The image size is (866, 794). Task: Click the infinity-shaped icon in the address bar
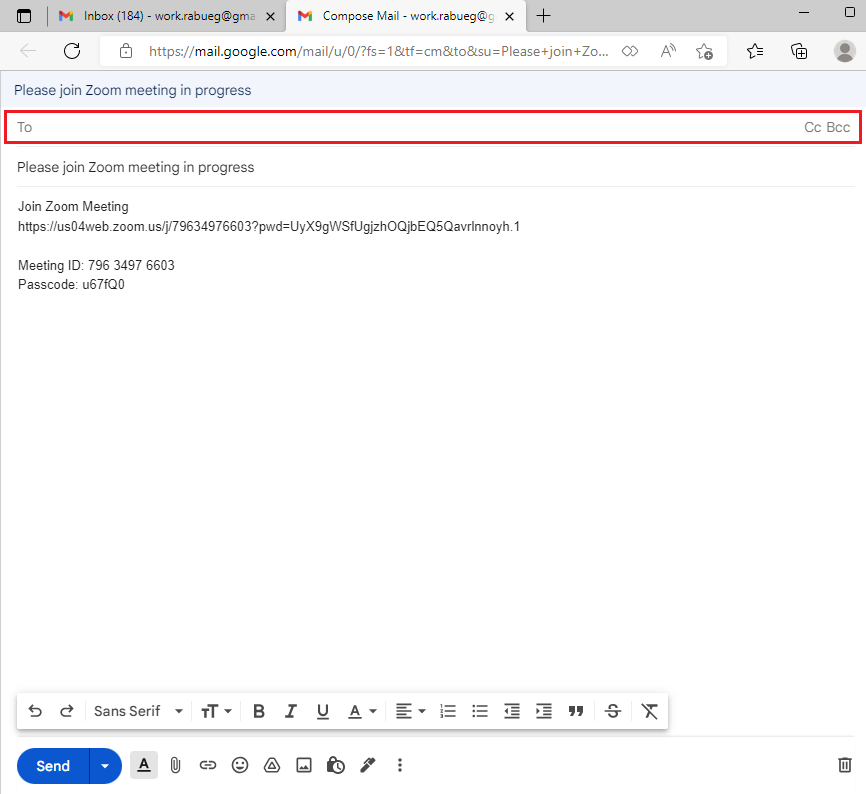630,51
